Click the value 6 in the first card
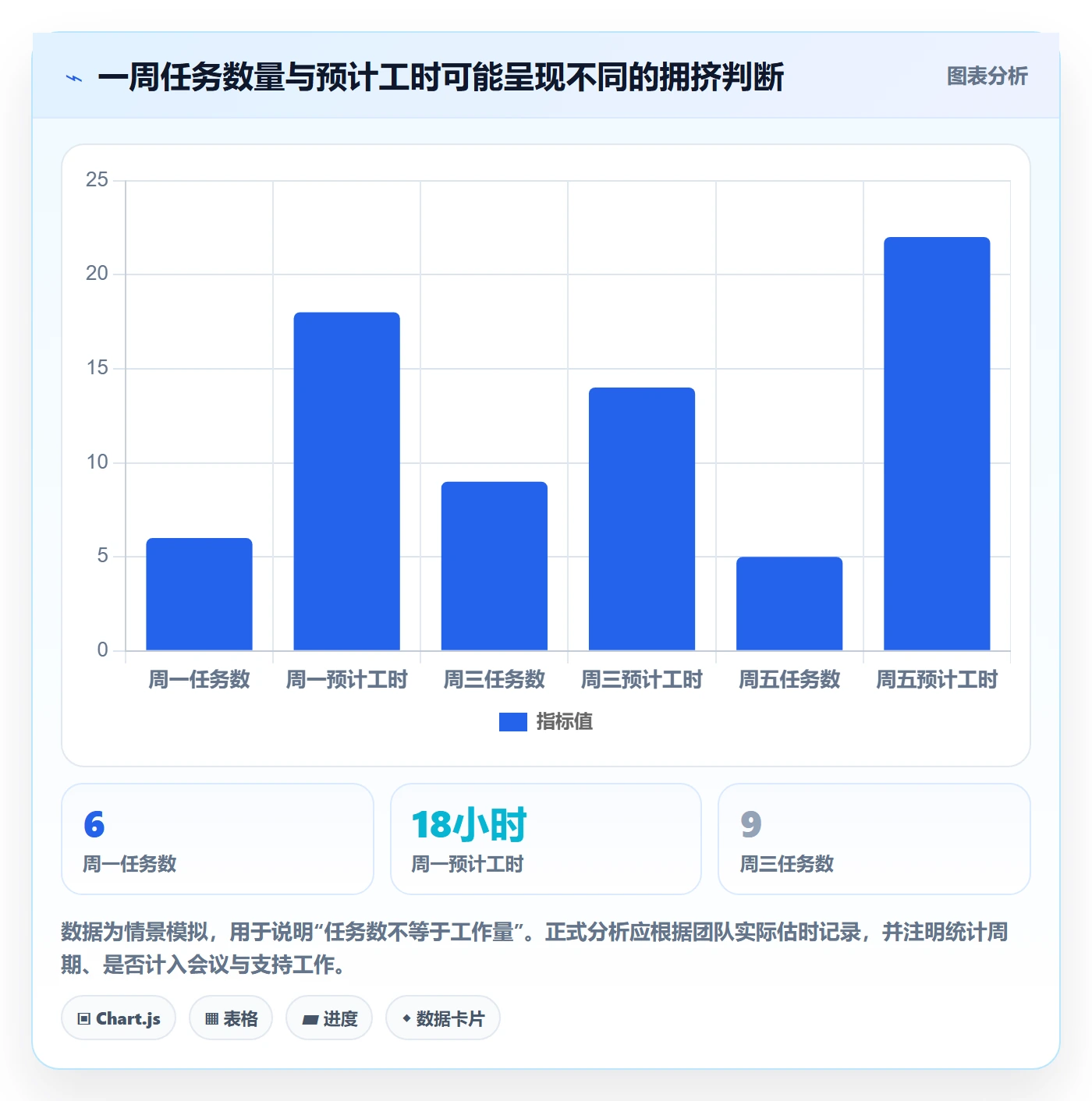 94,824
